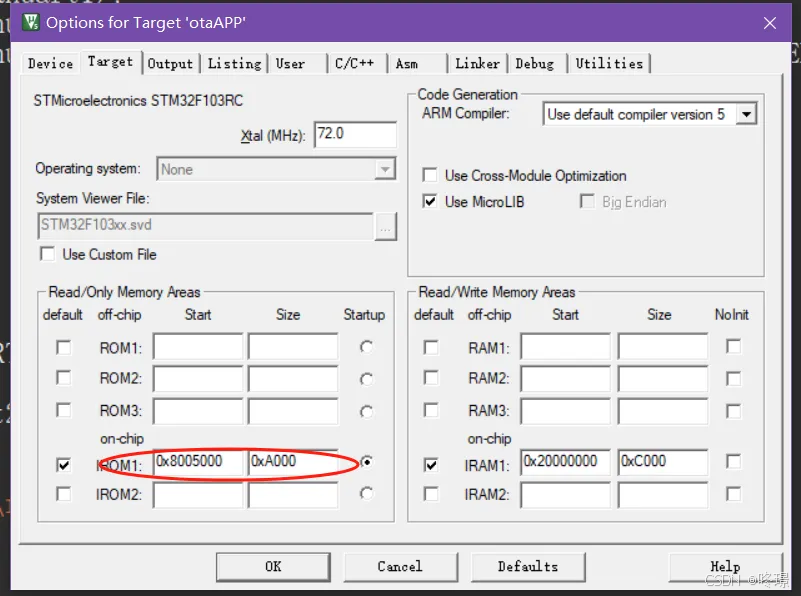Click the Defaults button
The image size is (801, 596).
(x=528, y=567)
